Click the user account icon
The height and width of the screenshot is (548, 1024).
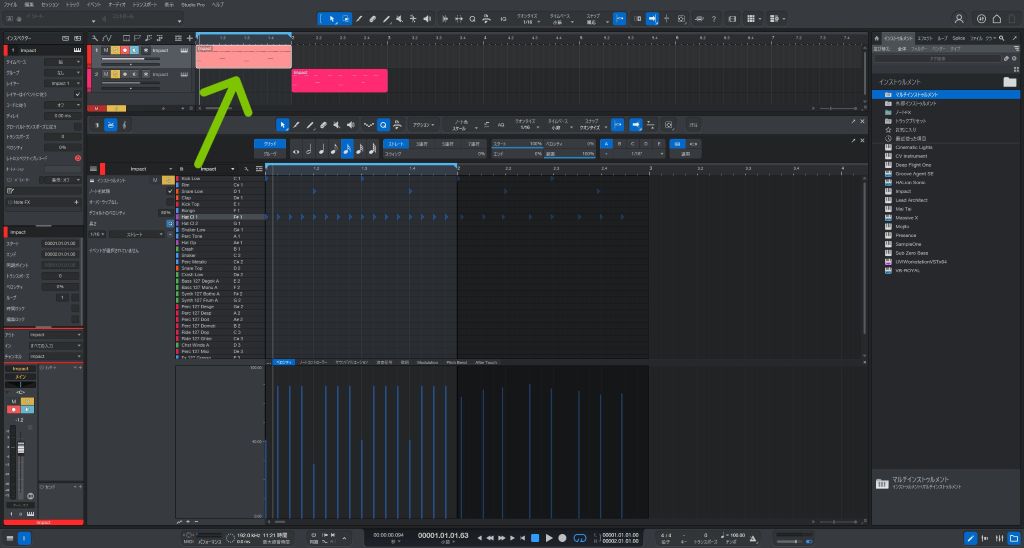(x=958, y=18)
